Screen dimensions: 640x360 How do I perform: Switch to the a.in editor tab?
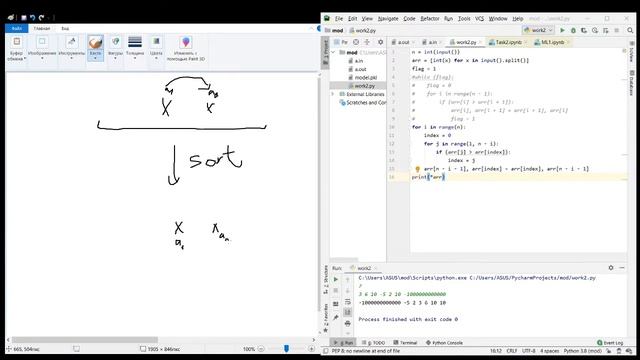coord(433,42)
